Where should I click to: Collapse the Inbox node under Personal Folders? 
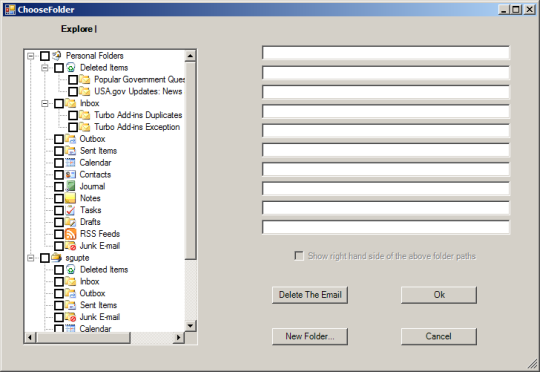(45, 103)
